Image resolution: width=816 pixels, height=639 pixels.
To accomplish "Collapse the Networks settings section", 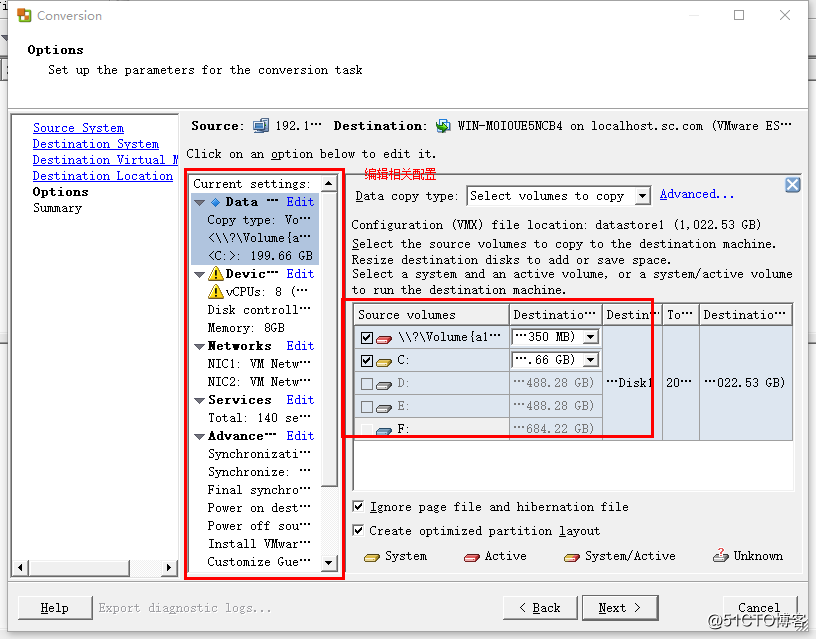I will (x=199, y=347).
